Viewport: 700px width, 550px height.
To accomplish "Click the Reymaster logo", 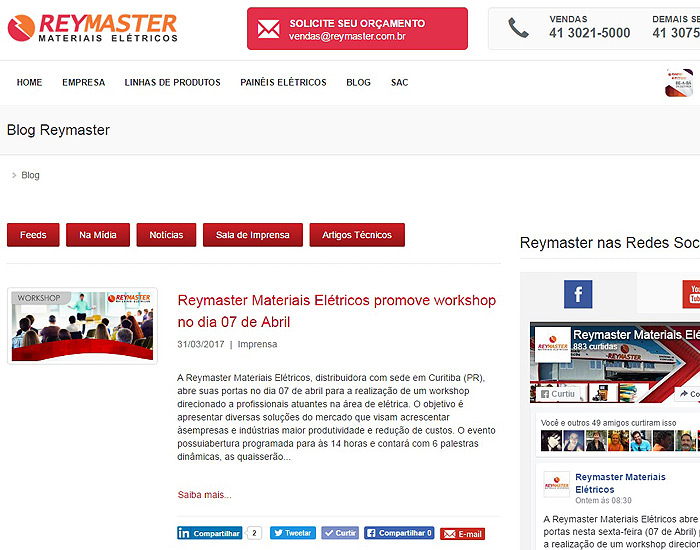I will [x=92, y=28].
